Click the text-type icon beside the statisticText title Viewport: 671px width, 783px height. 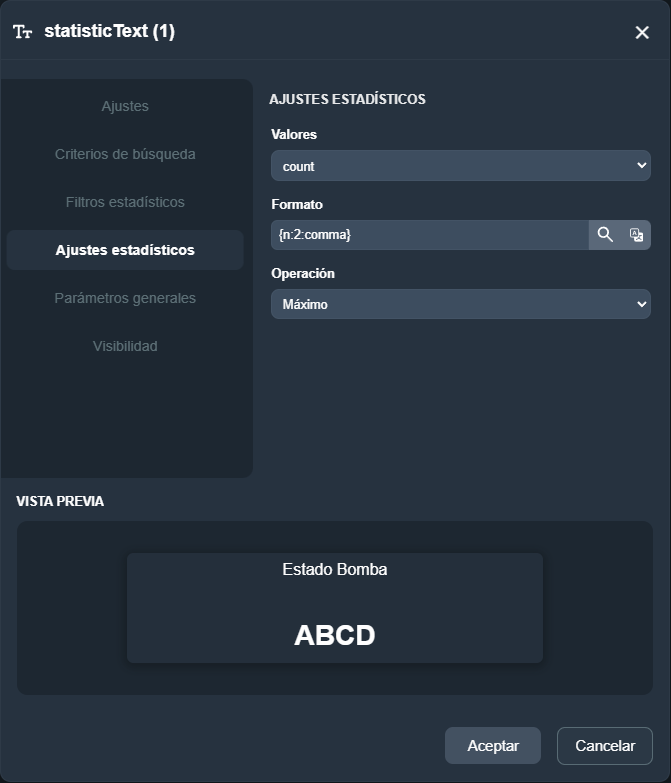22,32
